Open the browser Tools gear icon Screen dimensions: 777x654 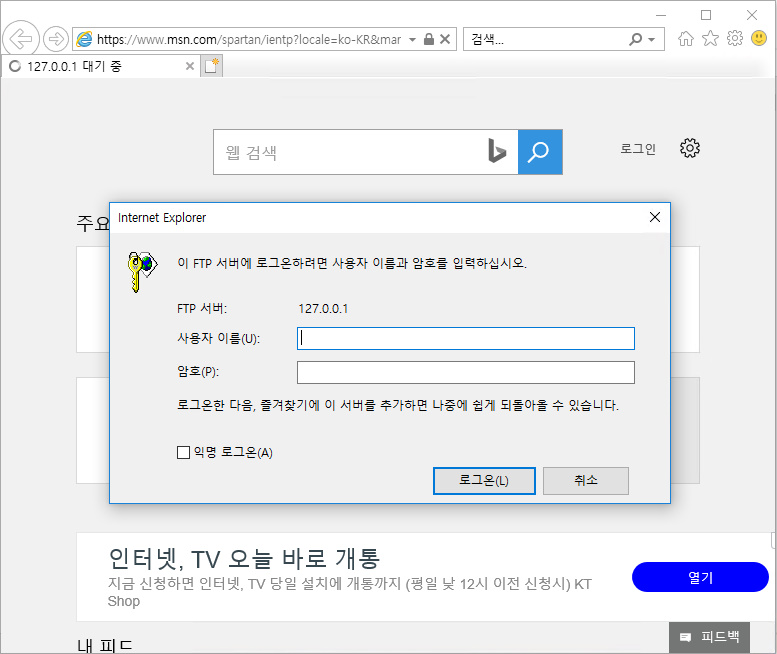734,38
